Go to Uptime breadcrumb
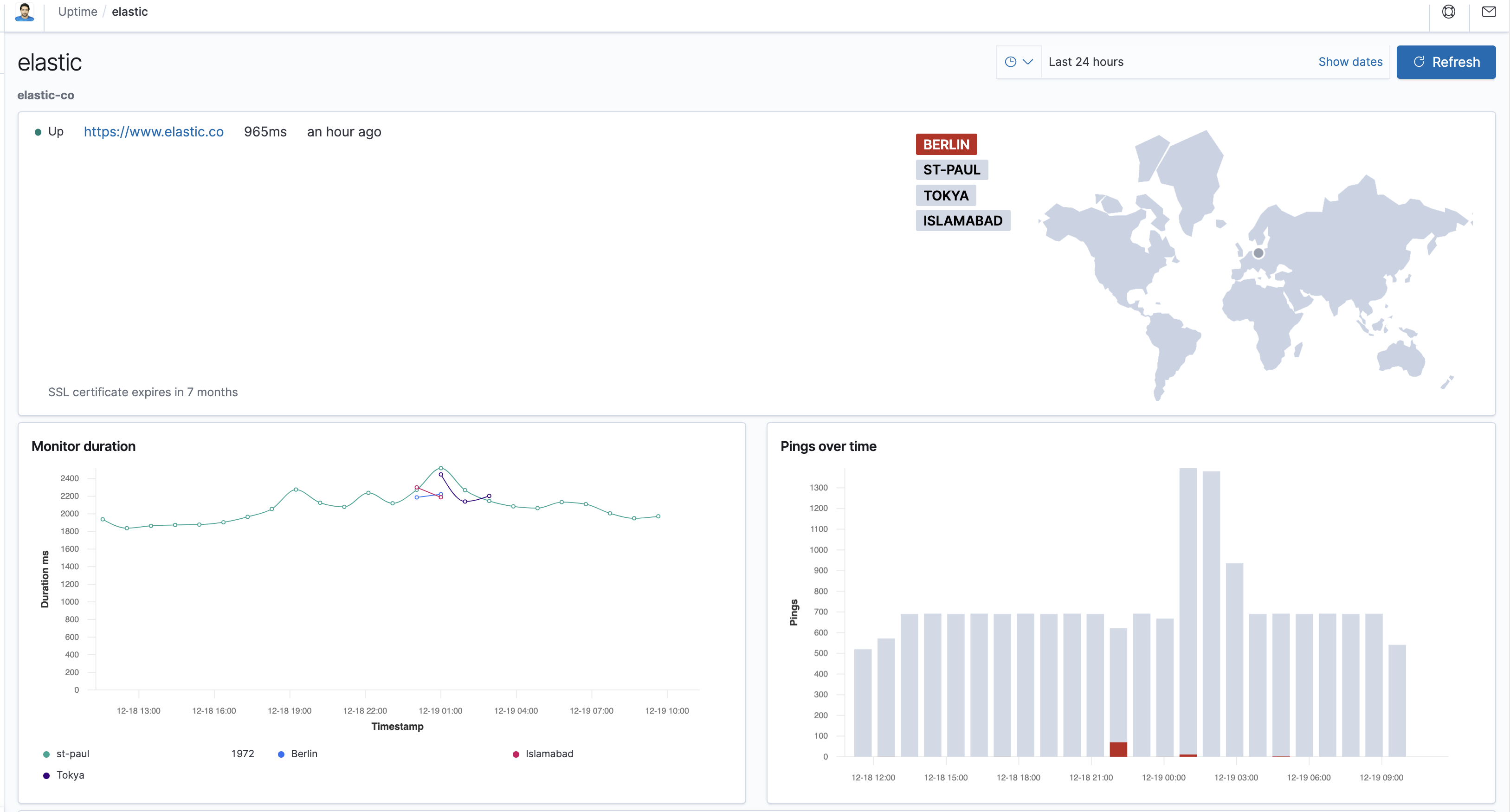Image resolution: width=1510 pixels, height=812 pixels. tap(77, 12)
